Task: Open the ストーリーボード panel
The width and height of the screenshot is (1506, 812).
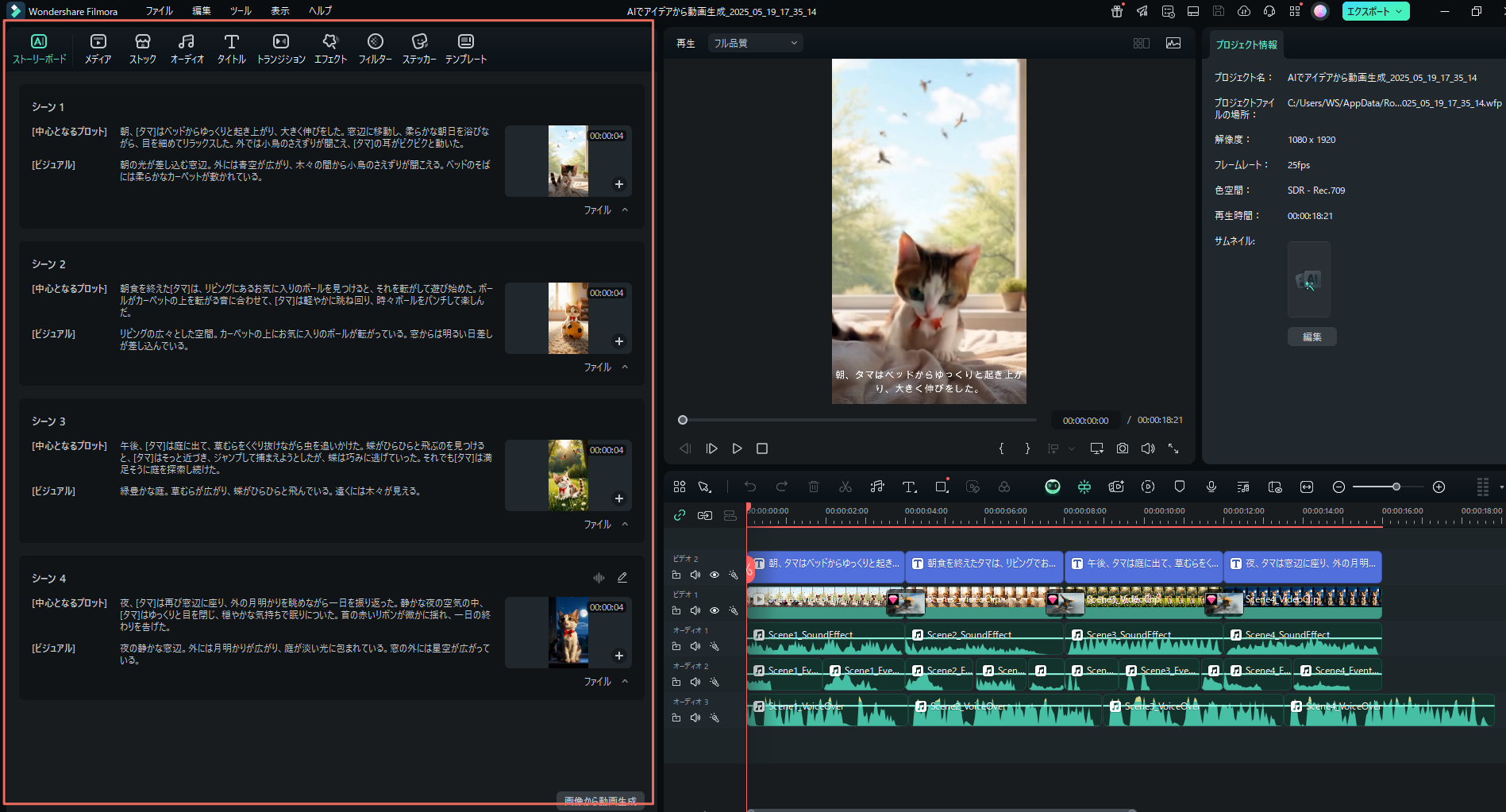Action: point(39,48)
